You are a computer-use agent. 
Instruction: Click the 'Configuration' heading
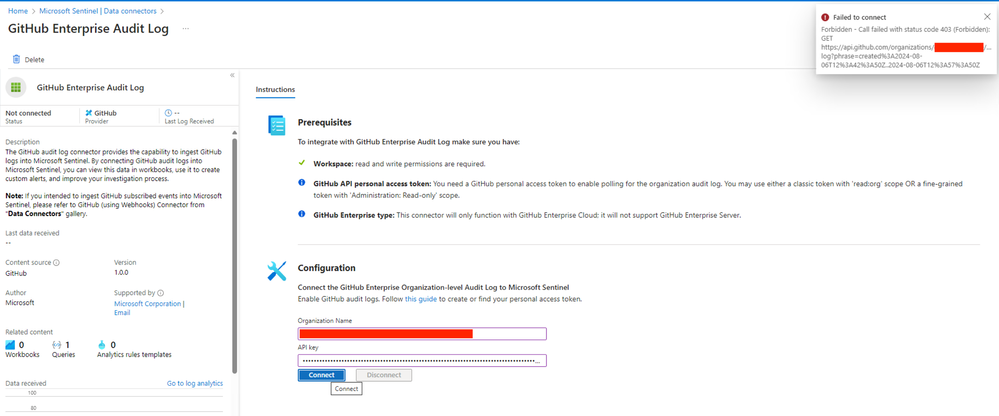(326, 268)
